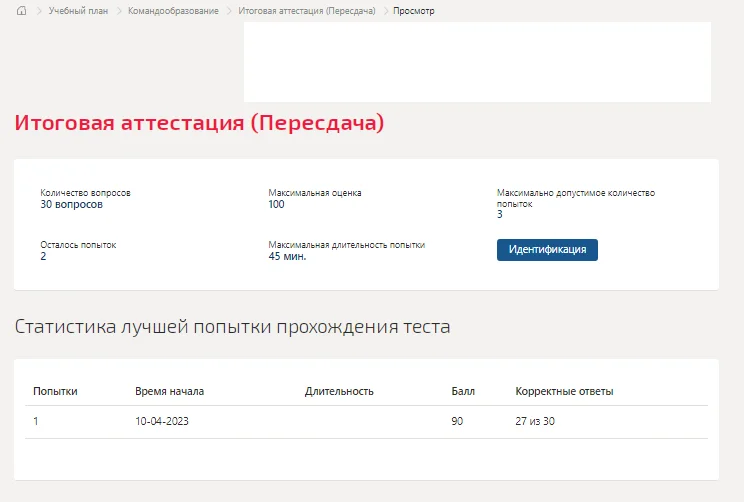Go to the Командообразование breadcrumb link
Screen dimensions: 744x502
[173, 10]
